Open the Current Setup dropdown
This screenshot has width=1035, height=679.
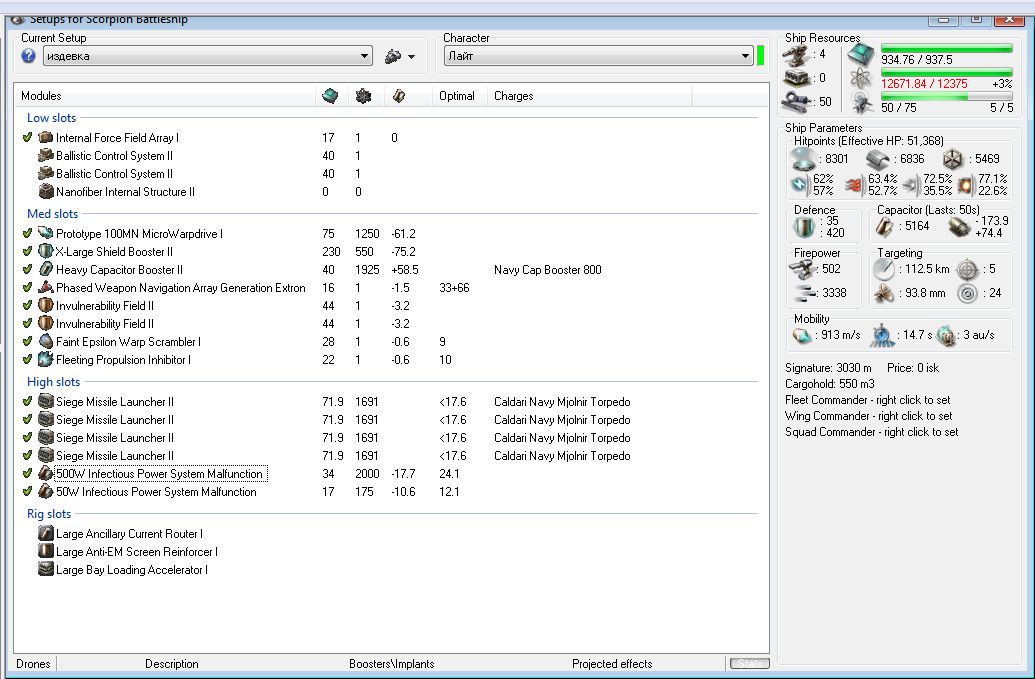tap(364, 57)
